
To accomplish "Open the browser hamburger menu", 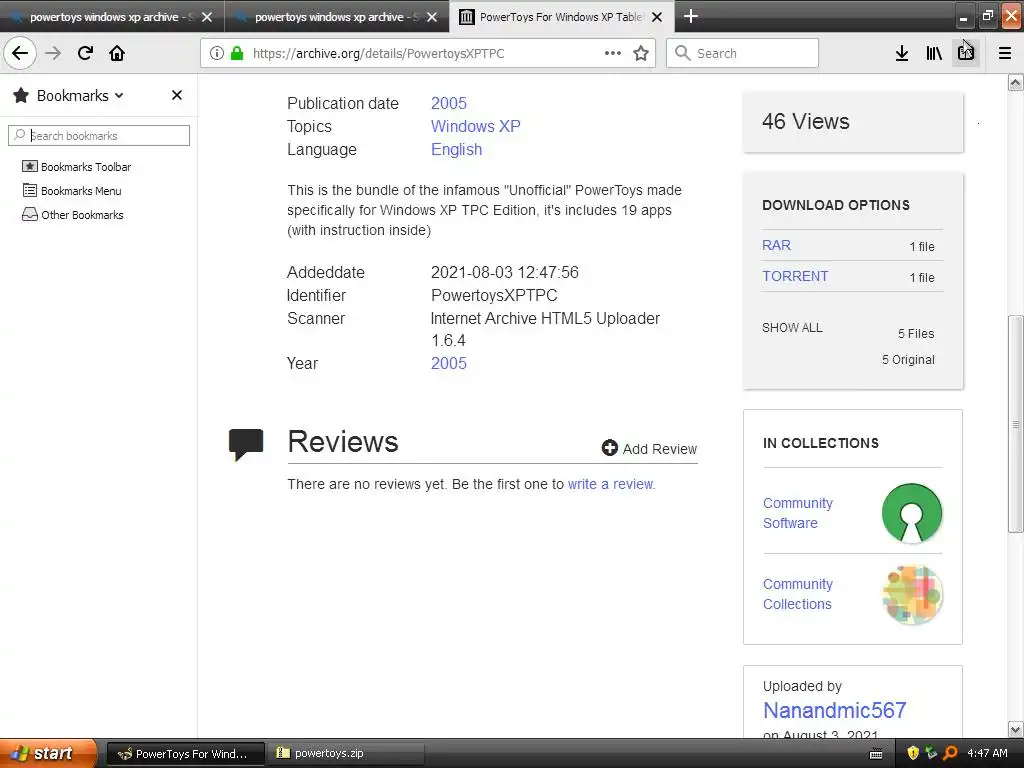I will tap(1005, 53).
